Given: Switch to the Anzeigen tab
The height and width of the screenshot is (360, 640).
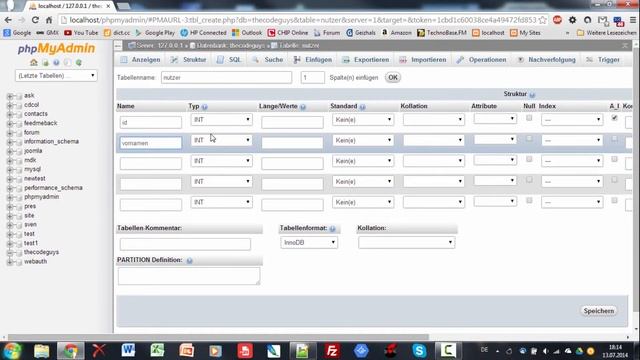Looking at the screenshot, I should (x=140, y=60).
